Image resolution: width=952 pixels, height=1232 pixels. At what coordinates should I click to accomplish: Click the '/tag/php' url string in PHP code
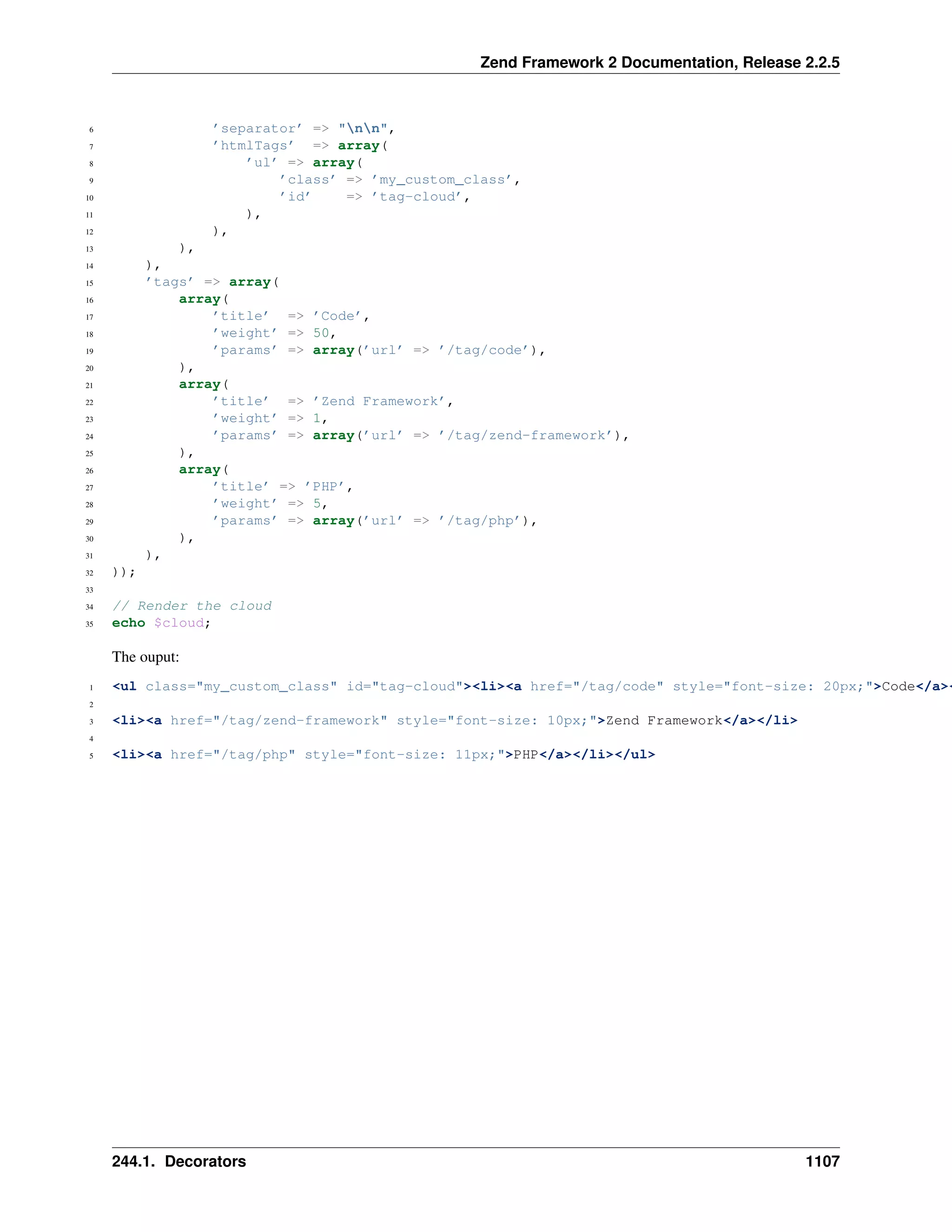(x=479, y=521)
